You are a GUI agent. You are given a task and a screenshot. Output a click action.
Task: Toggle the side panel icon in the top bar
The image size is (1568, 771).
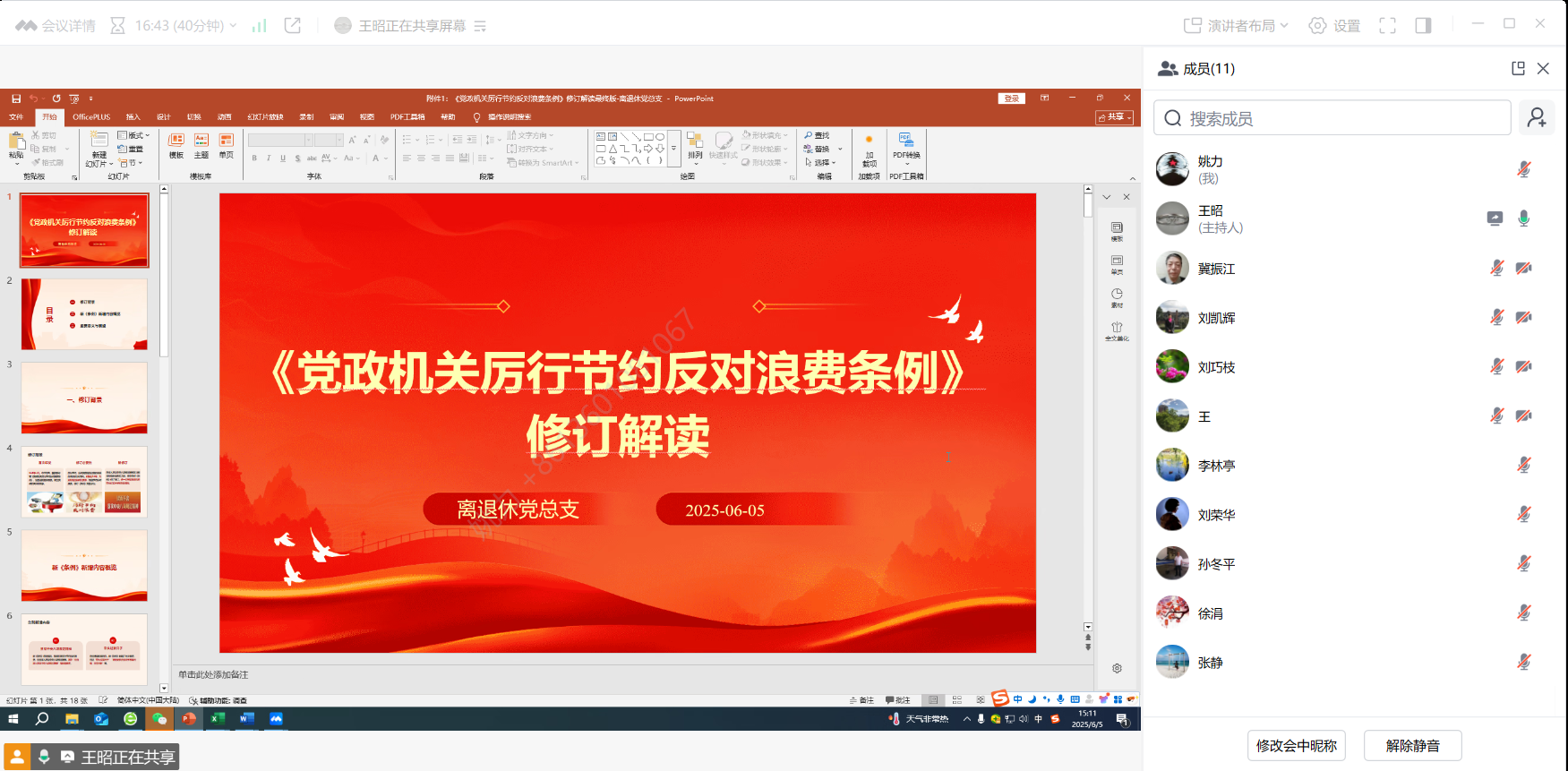click(1423, 26)
